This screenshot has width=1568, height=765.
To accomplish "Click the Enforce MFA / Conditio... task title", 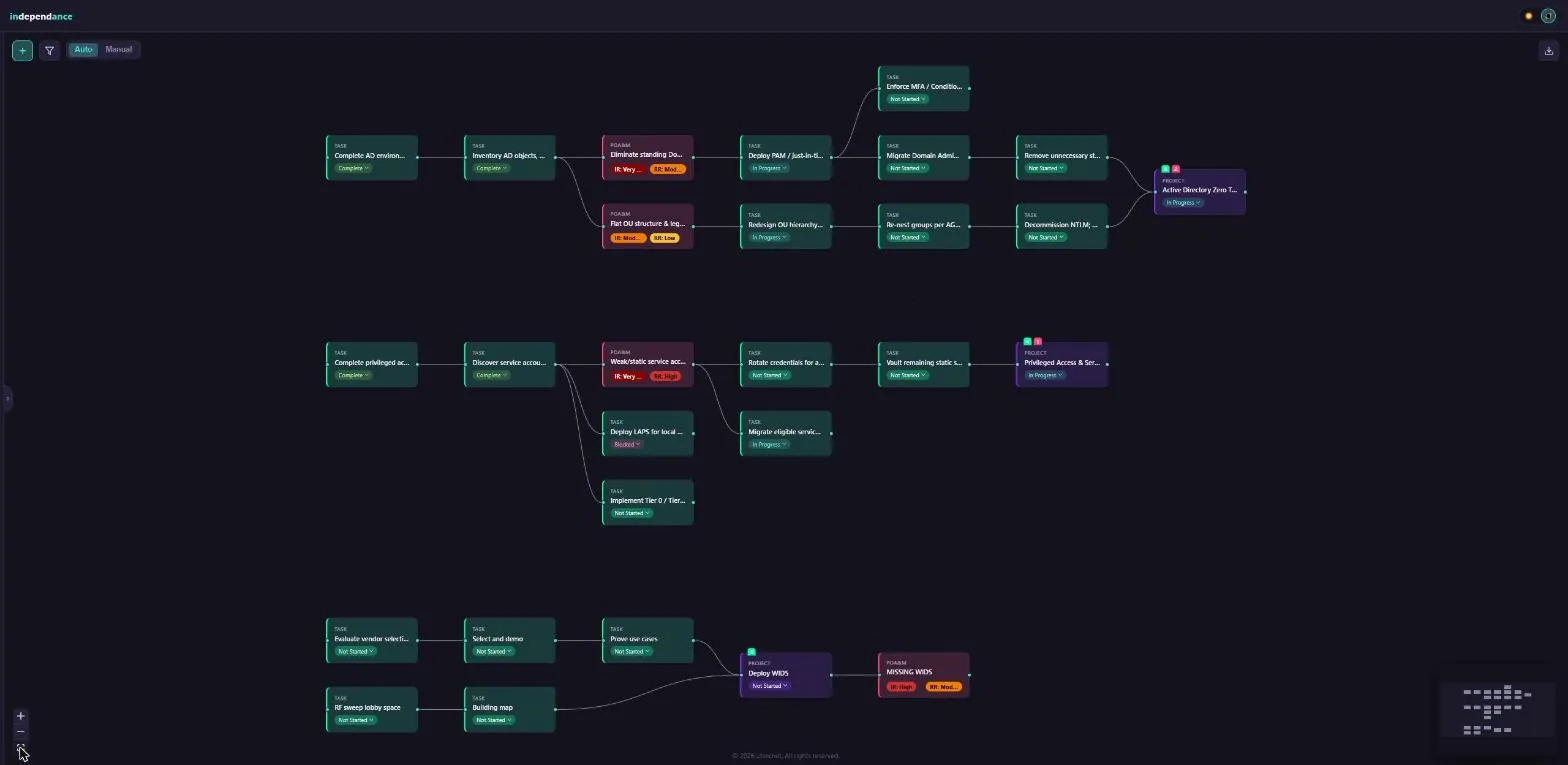I will tap(924, 87).
